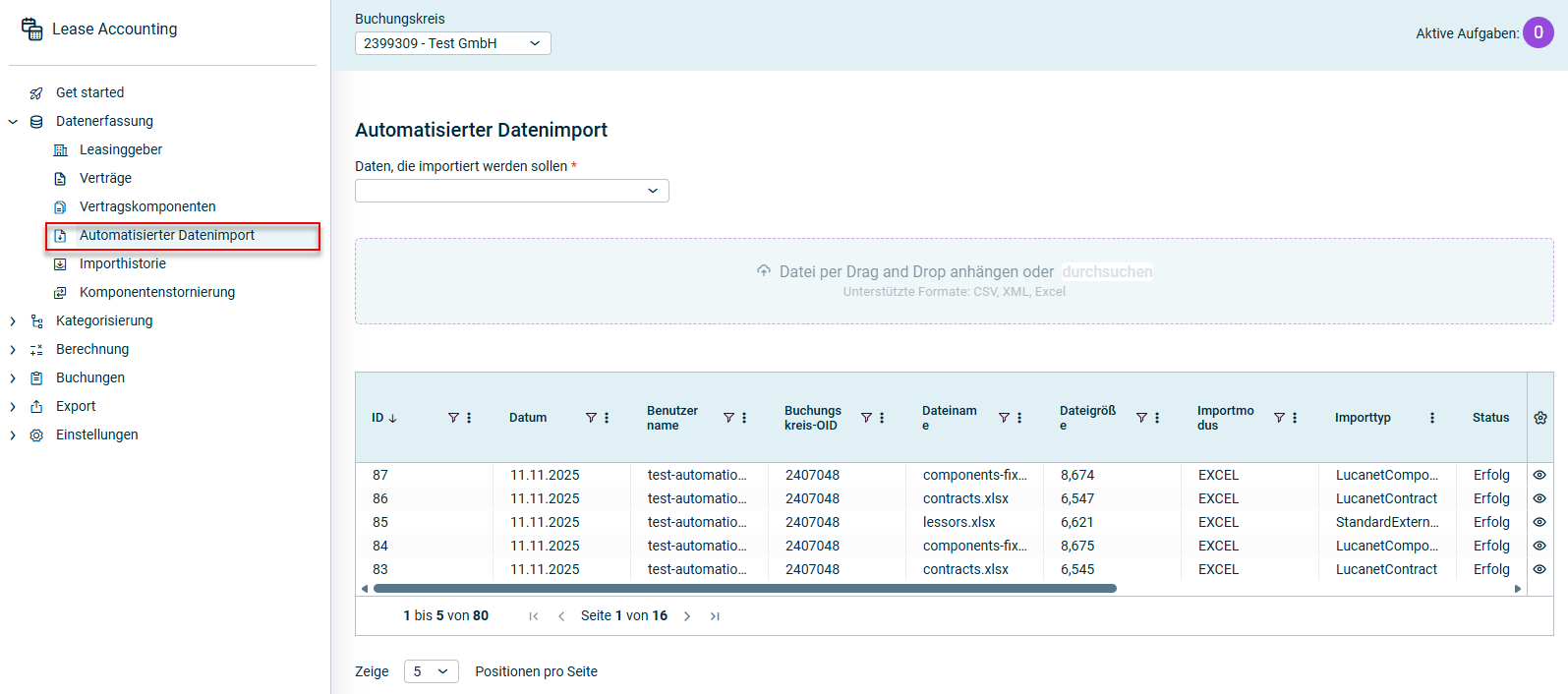
Task: View details of import row 85
Action: [1539, 522]
